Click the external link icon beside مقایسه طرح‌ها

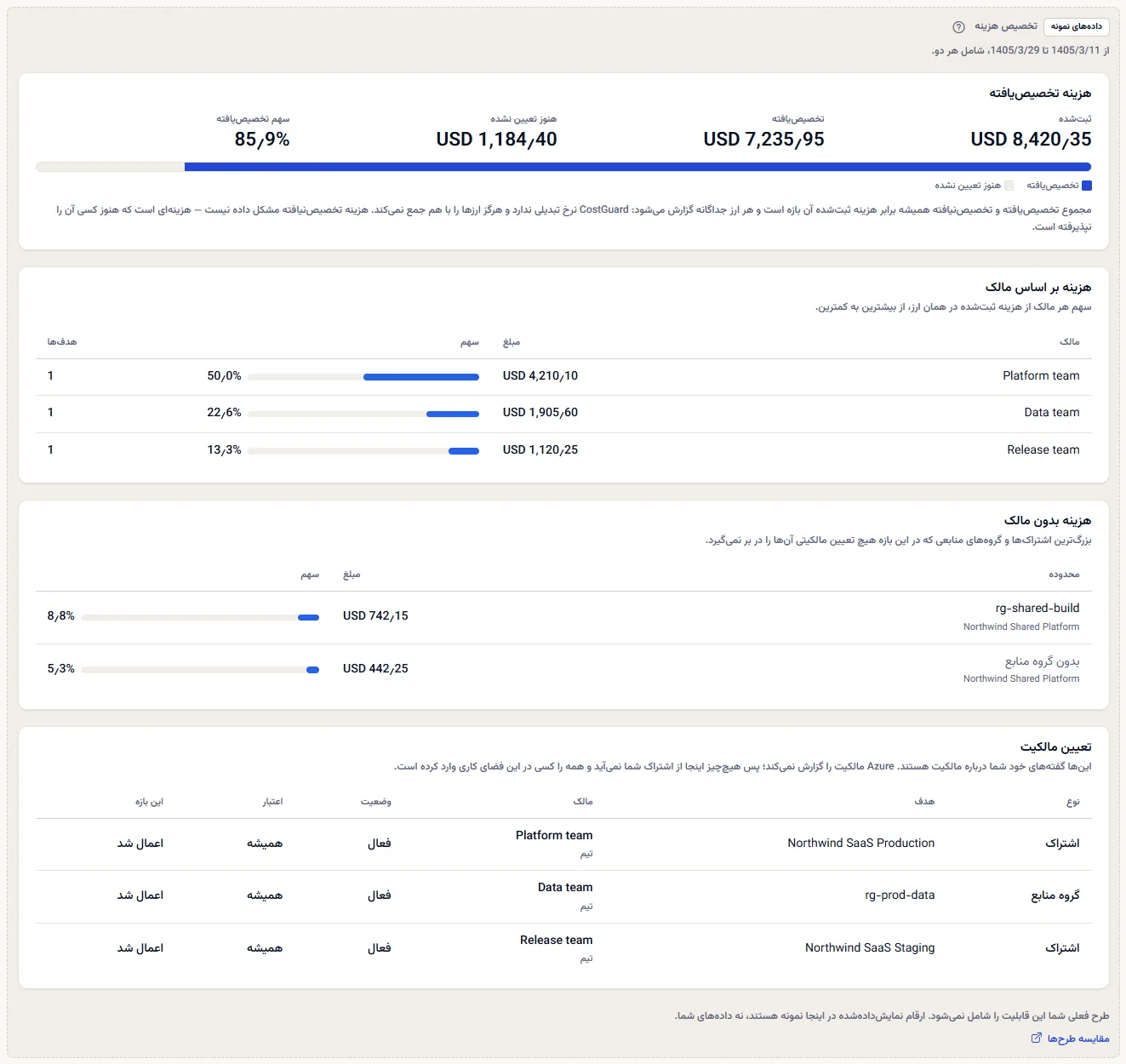click(1036, 1038)
